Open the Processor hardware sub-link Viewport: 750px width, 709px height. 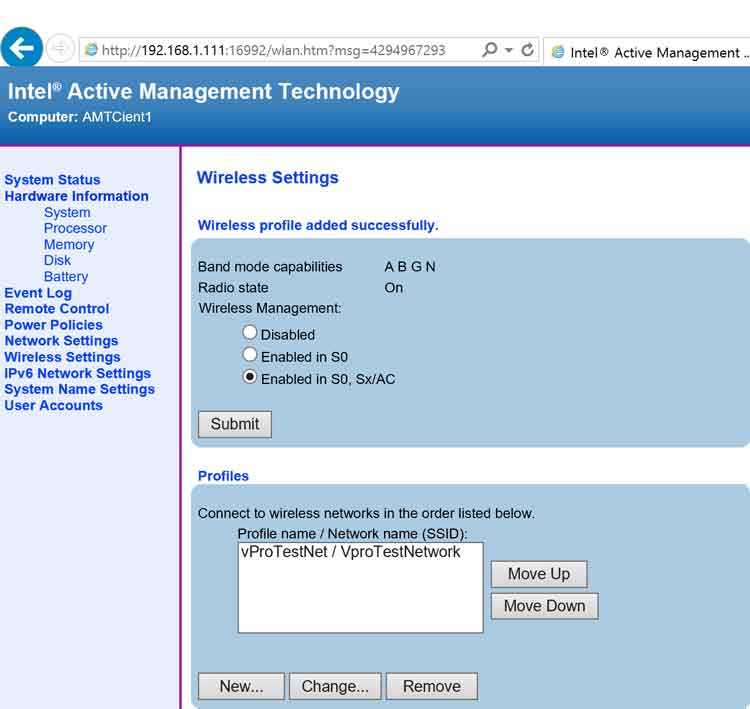tap(75, 228)
